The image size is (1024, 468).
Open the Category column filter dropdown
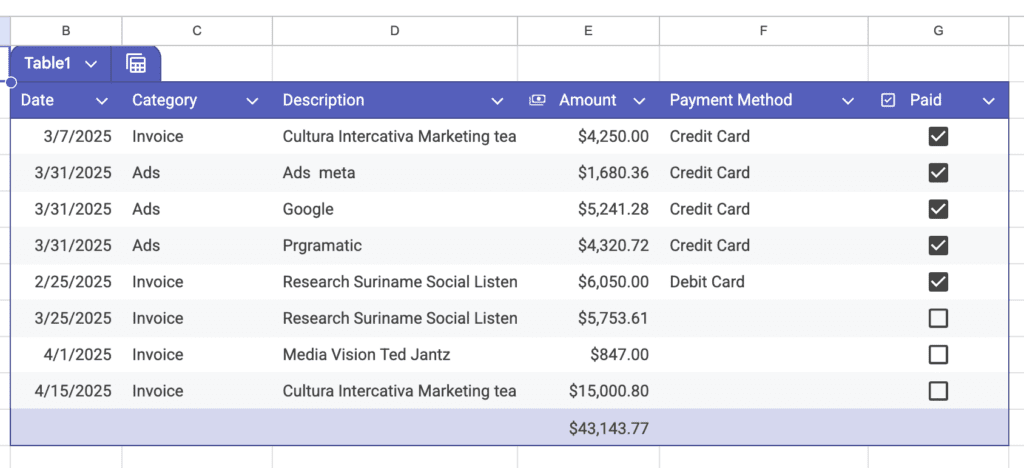coord(252,100)
